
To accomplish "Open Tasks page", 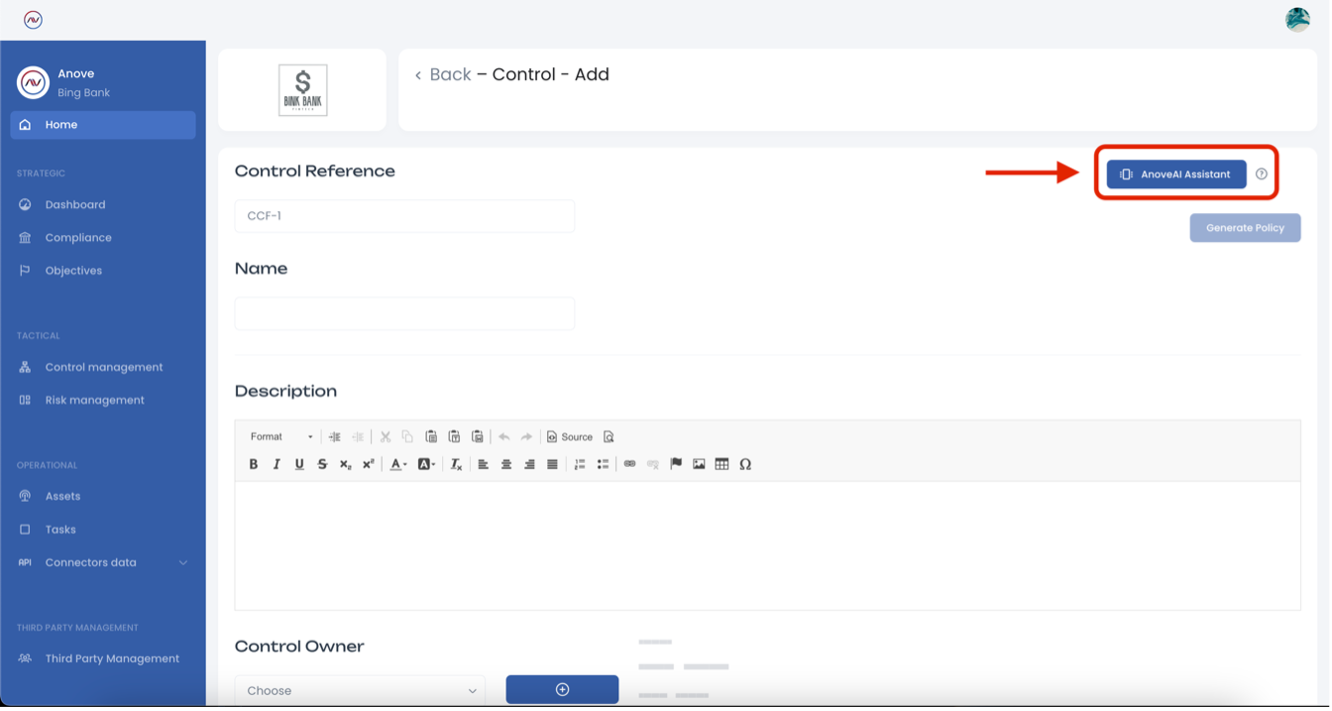I will [60, 530].
